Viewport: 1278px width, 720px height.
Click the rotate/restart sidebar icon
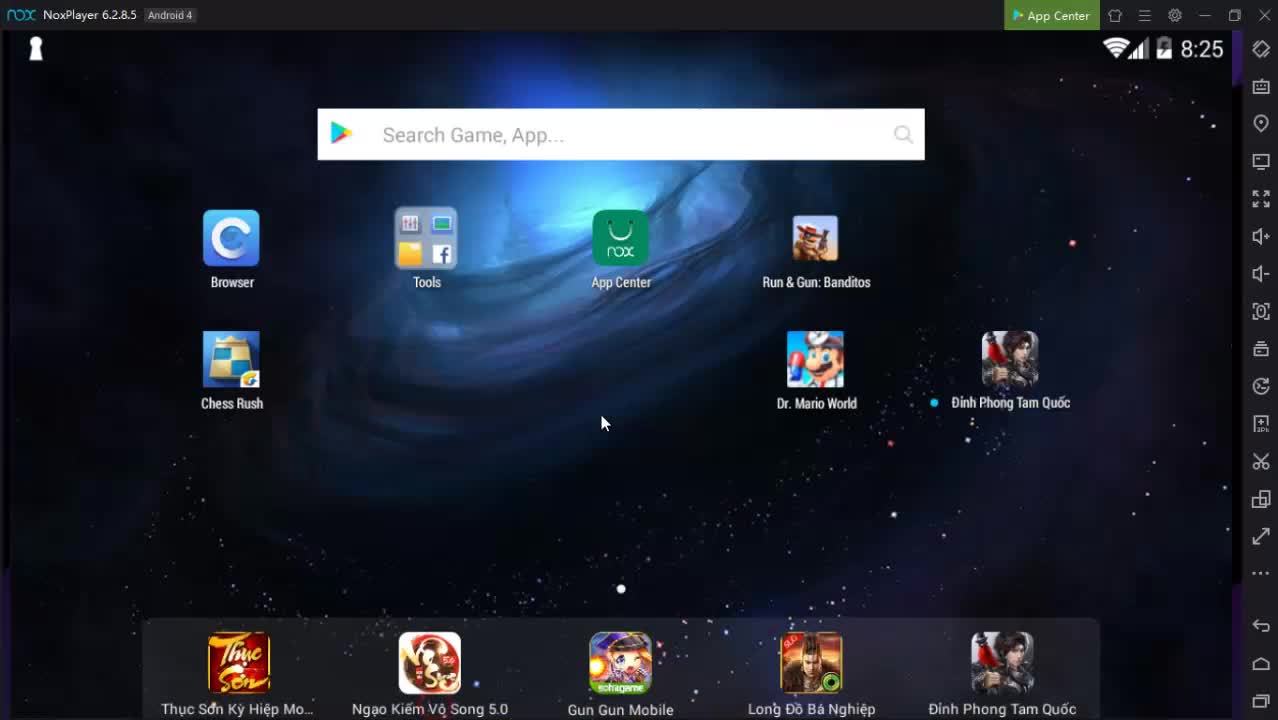(x=1261, y=386)
